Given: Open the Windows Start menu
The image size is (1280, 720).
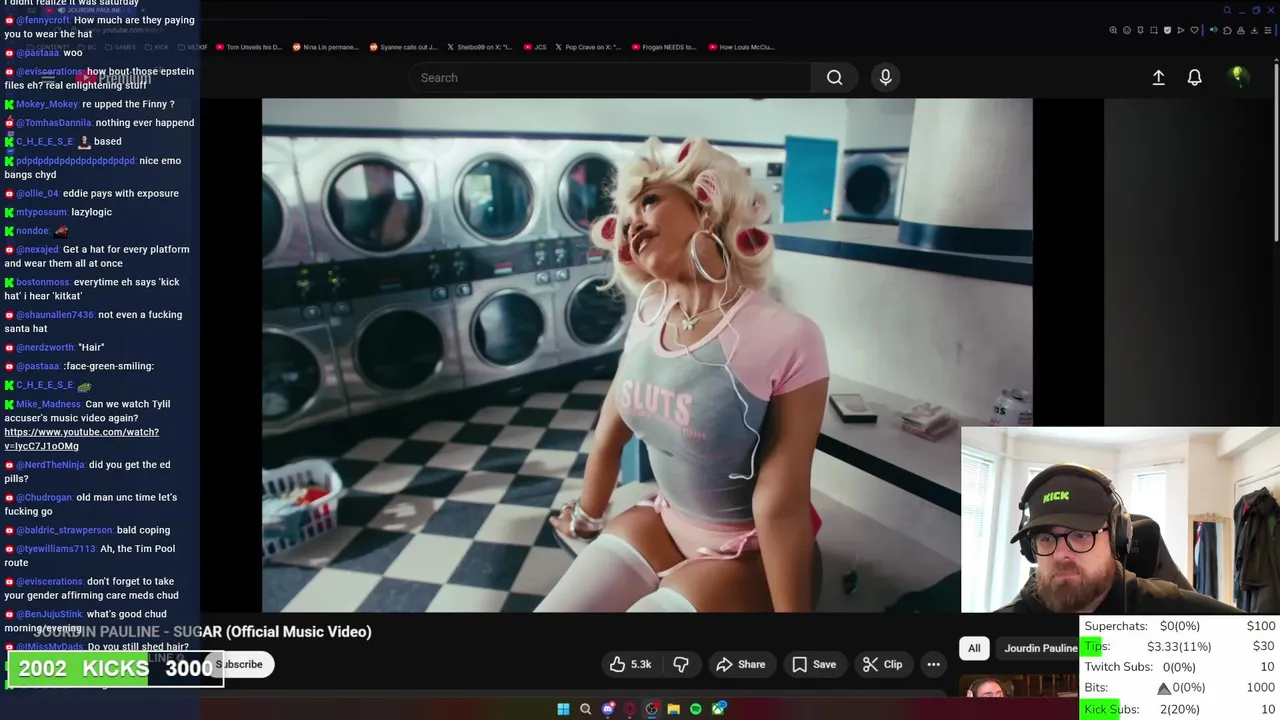Looking at the screenshot, I should coord(563,709).
